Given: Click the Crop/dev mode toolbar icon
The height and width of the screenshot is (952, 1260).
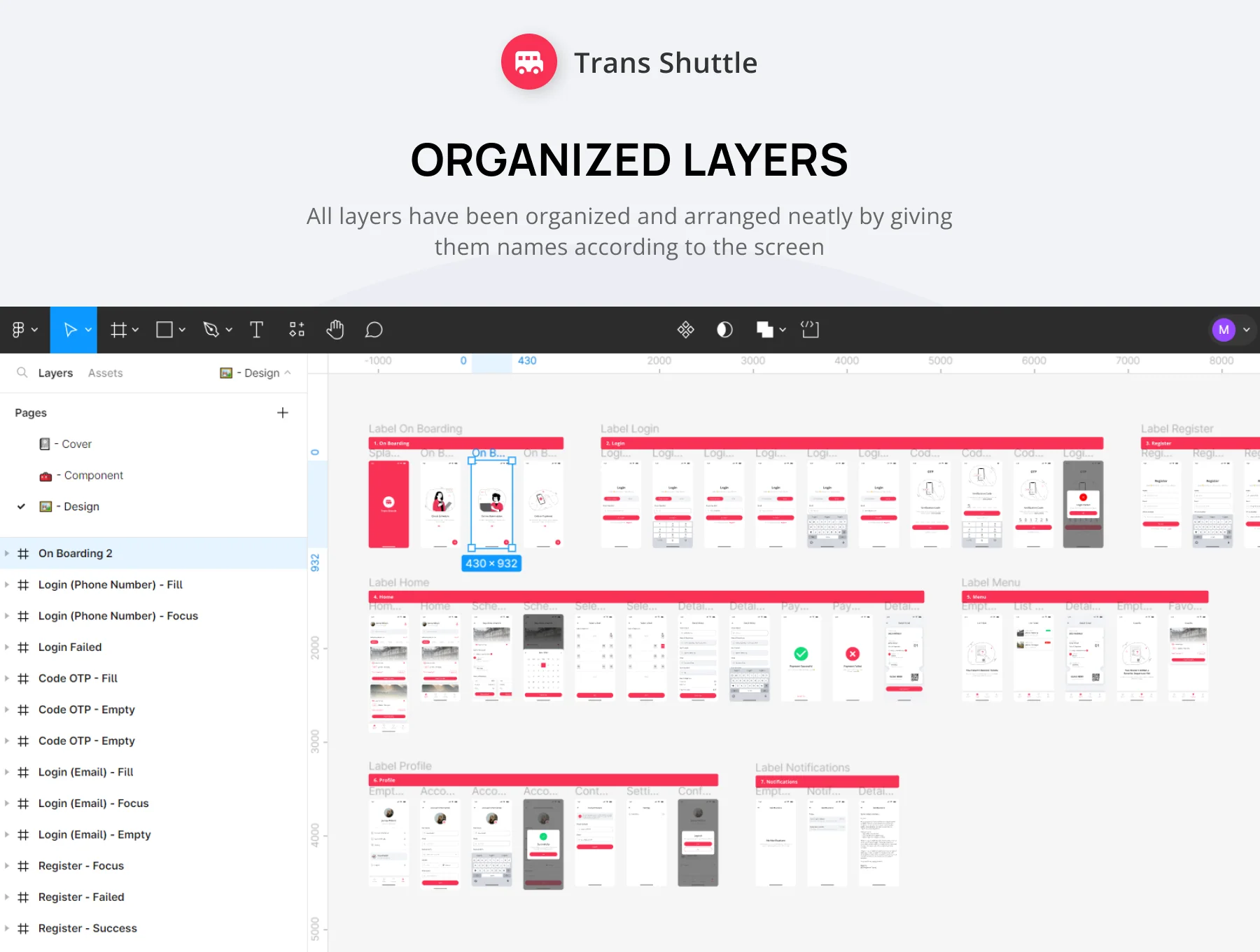Looking at the screenshot, I should click(x=811, y=330).
